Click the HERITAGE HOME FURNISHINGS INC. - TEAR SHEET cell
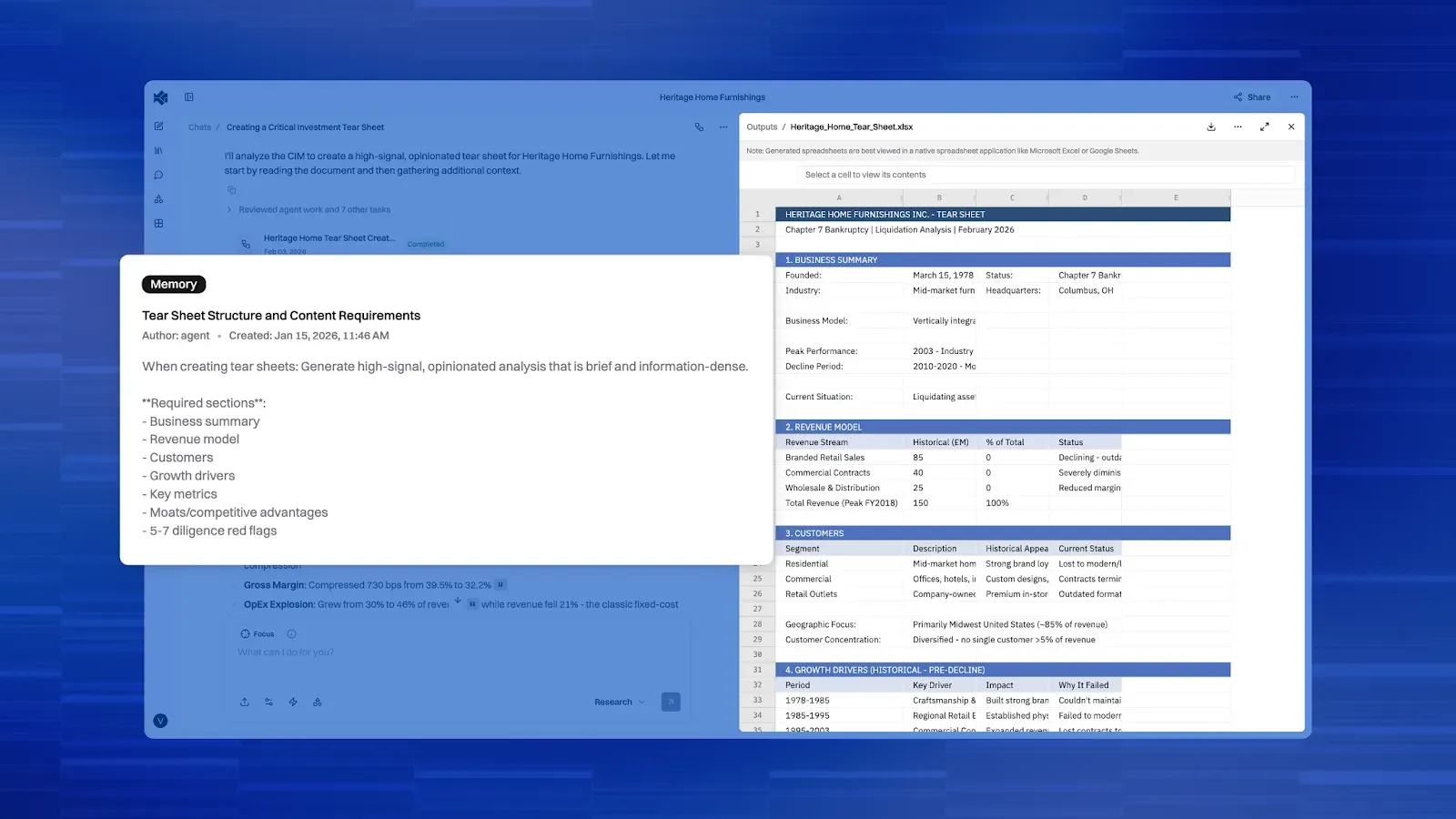This screenshot has width=1456, height=819. click(1003, 215)
